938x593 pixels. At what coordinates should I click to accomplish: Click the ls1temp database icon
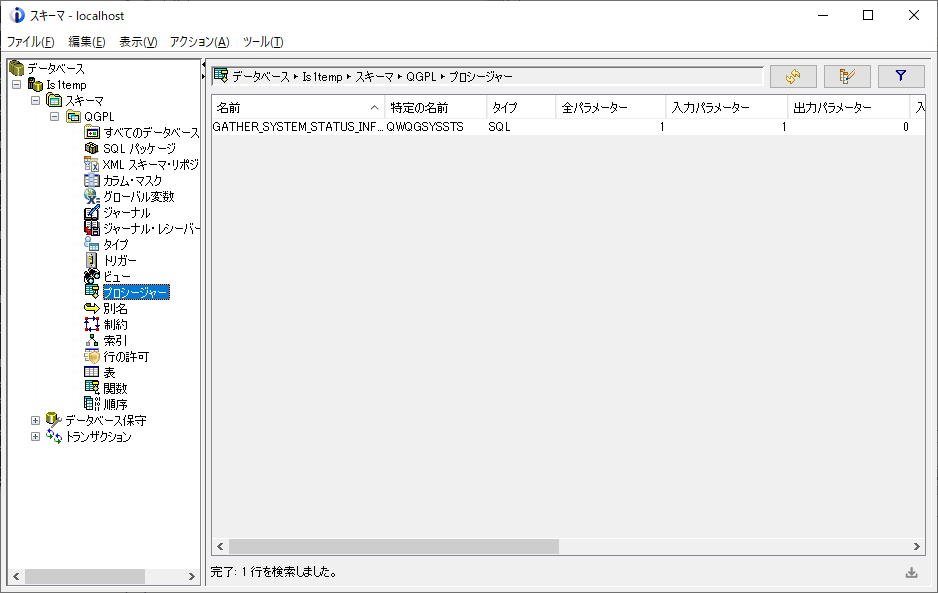pyautogui.click(x=36, y=84)
